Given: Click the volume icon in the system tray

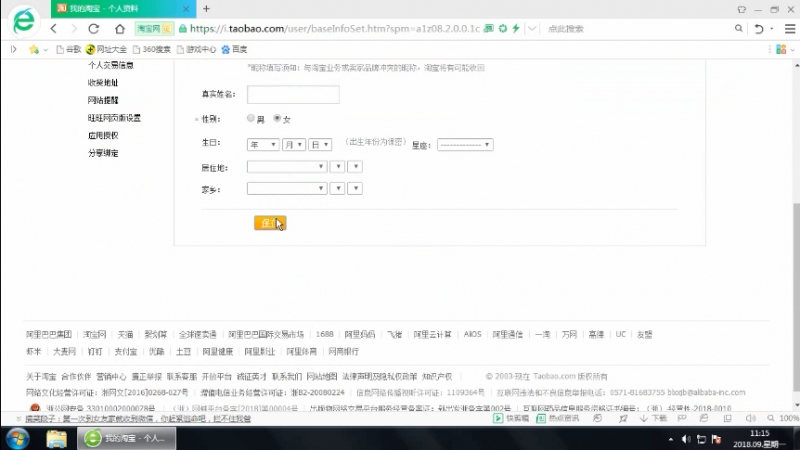Looking at the screenshot, I should pyautogui.click(x=686, y=439).
